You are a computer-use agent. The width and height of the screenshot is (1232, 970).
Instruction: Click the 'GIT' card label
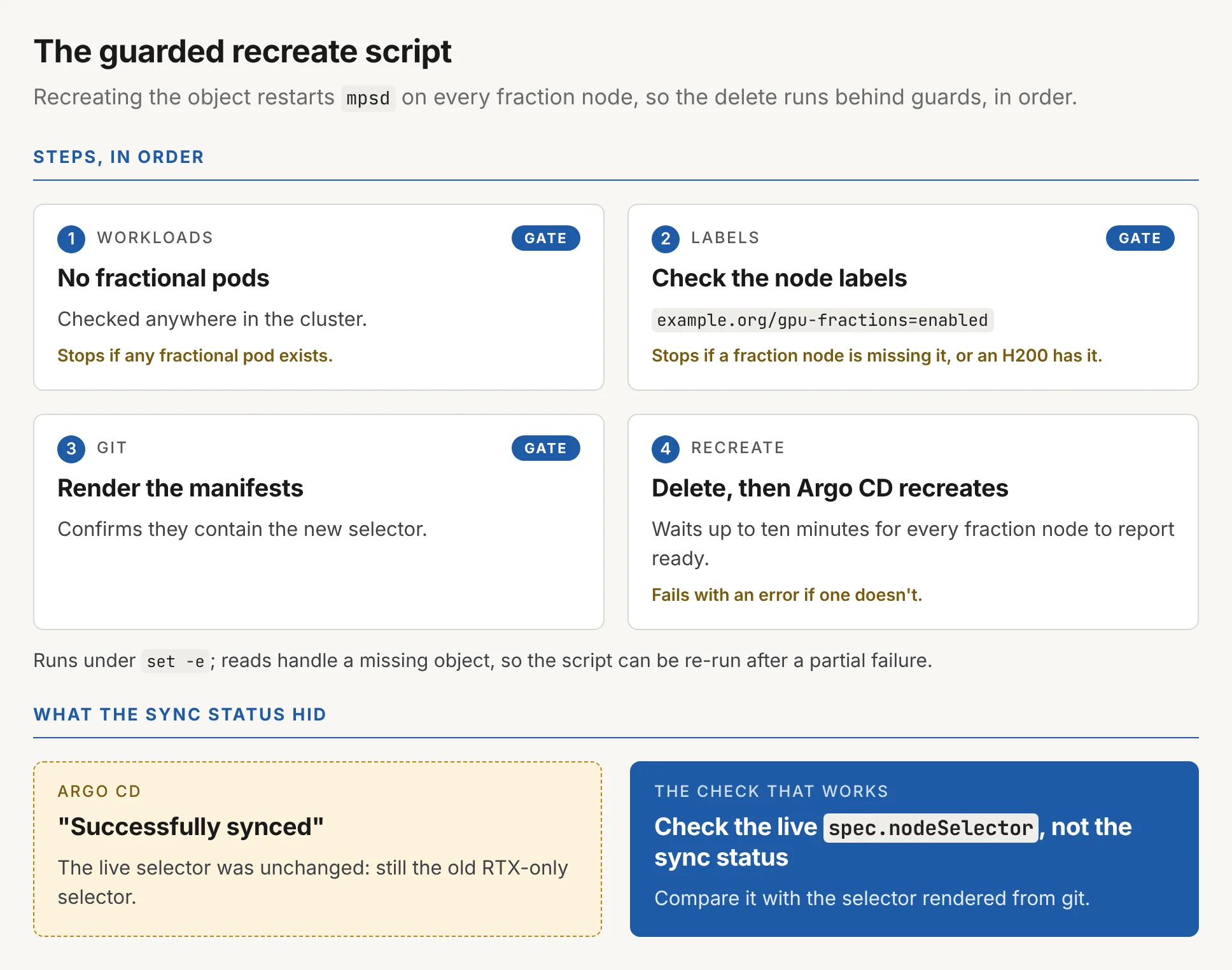click(x=111, y=448)
